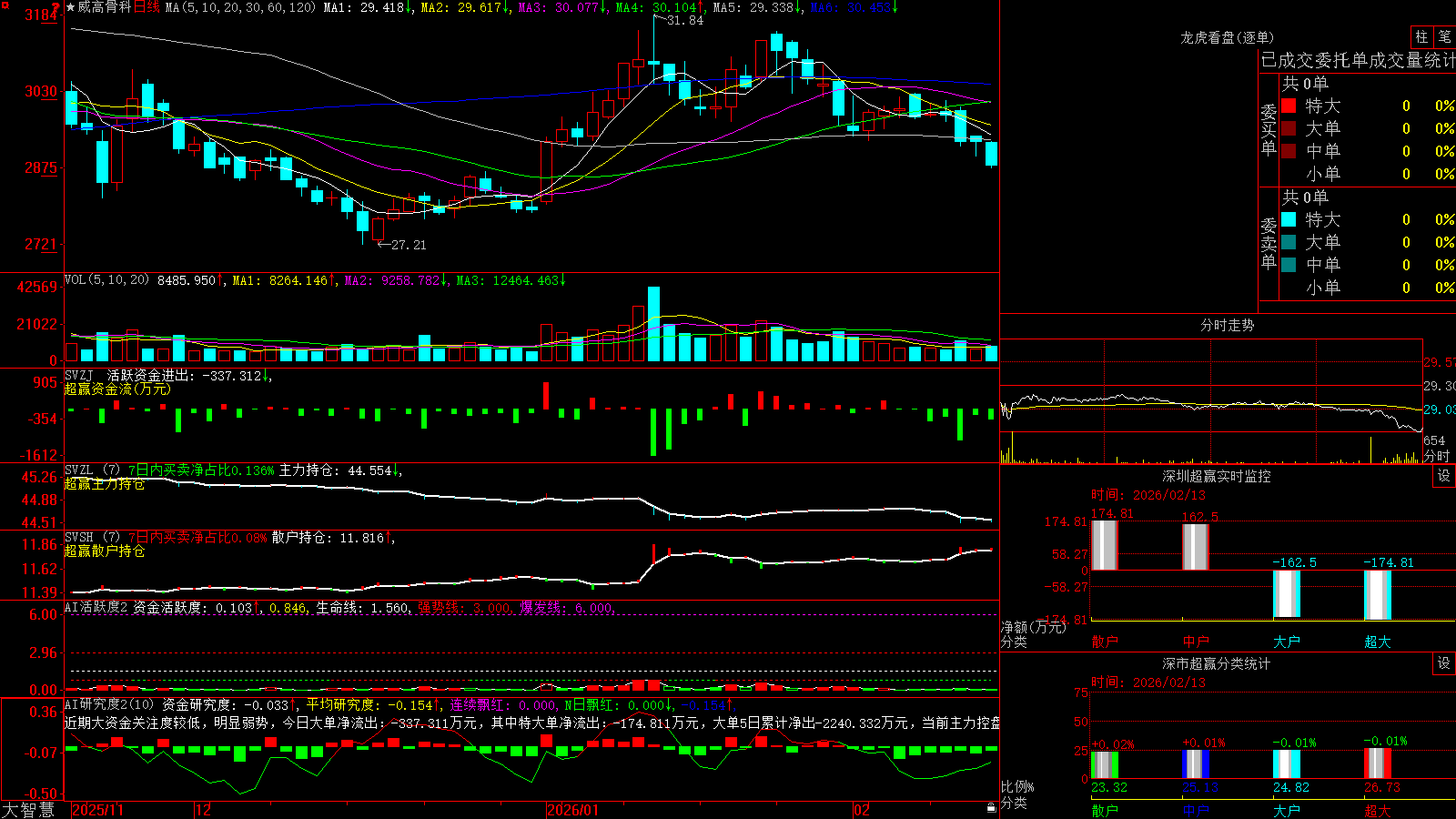Click the 超大 -174.81 net amount bar
Image resolution: width=1456 pixels, height=819 pixels.
(x=1378, y=595)
